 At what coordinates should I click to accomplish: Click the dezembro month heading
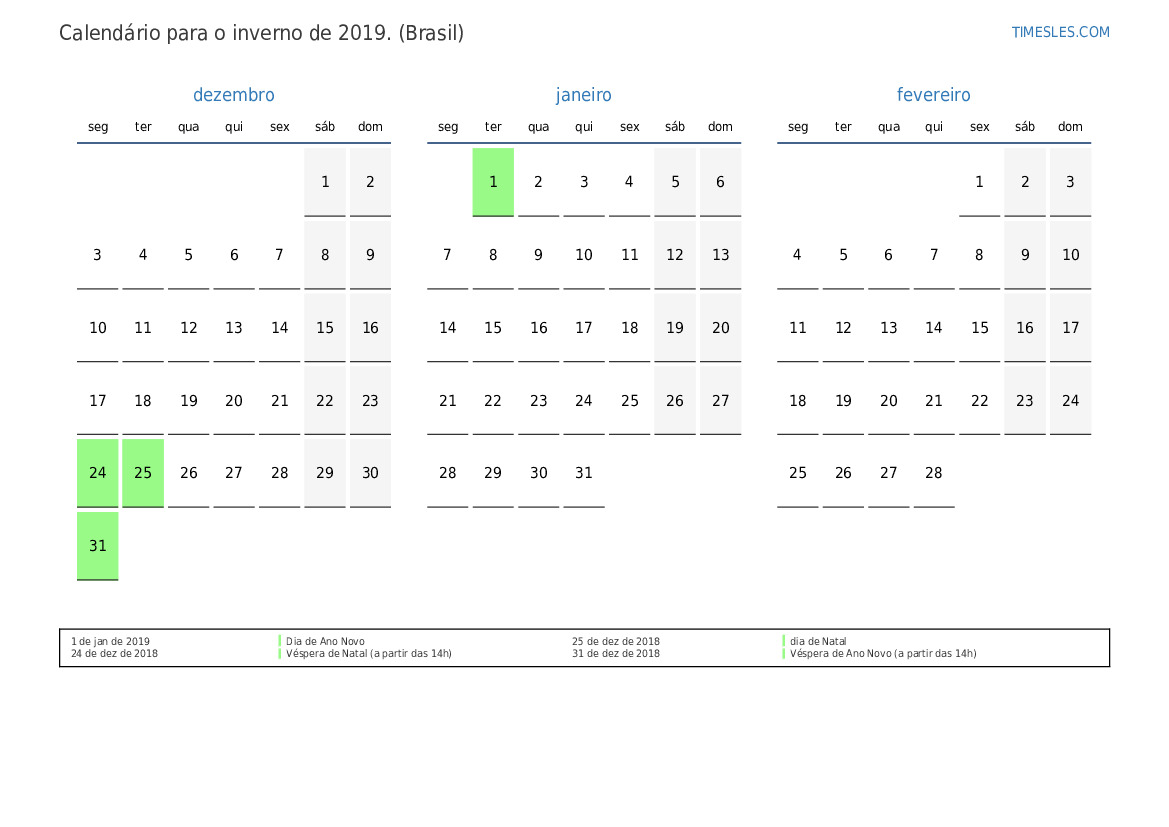[x=234, y=95]
